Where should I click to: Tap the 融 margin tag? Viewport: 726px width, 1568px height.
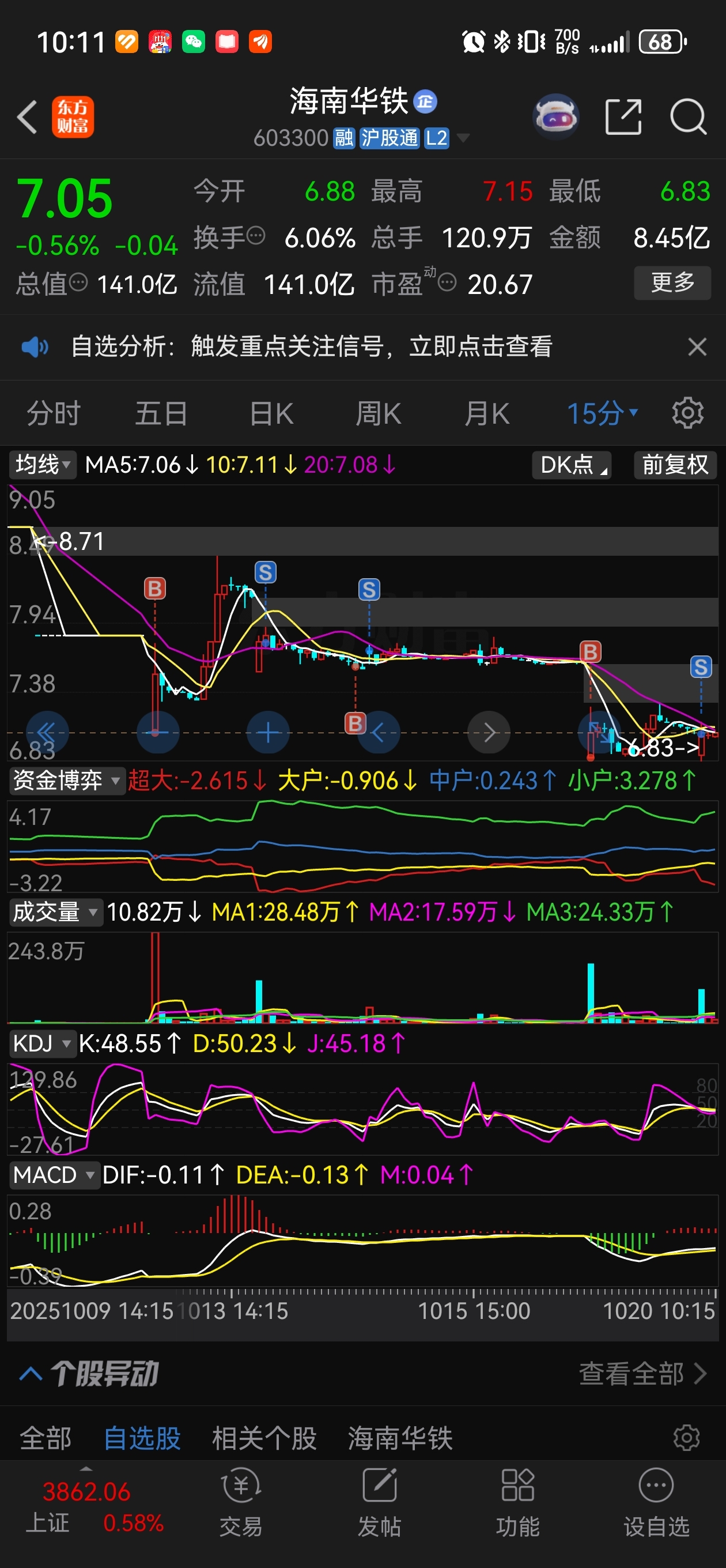pyautogui.click(x=344, y=138)
